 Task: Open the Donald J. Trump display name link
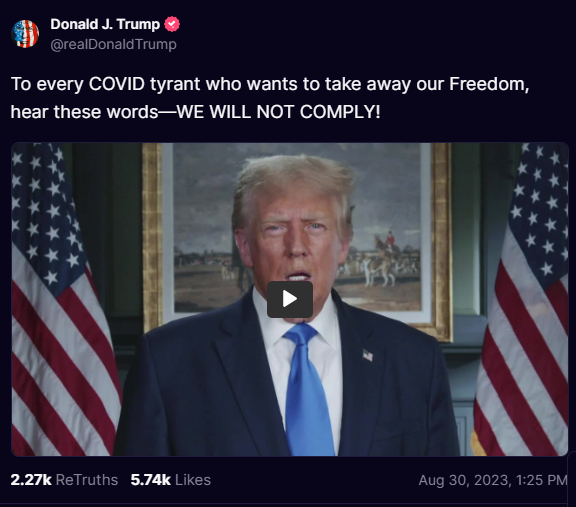105,24
